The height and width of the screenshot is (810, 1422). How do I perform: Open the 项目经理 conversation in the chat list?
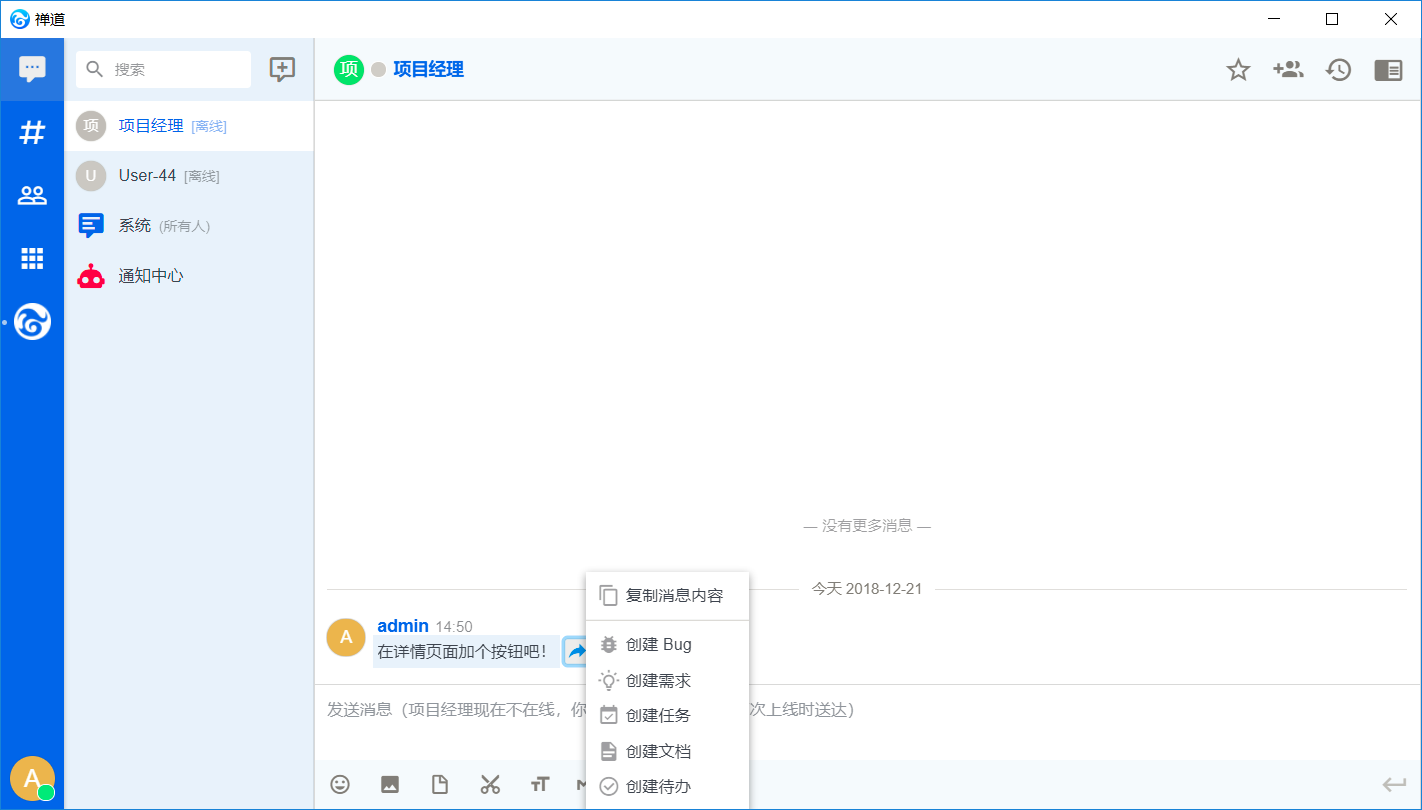point(189,126)
